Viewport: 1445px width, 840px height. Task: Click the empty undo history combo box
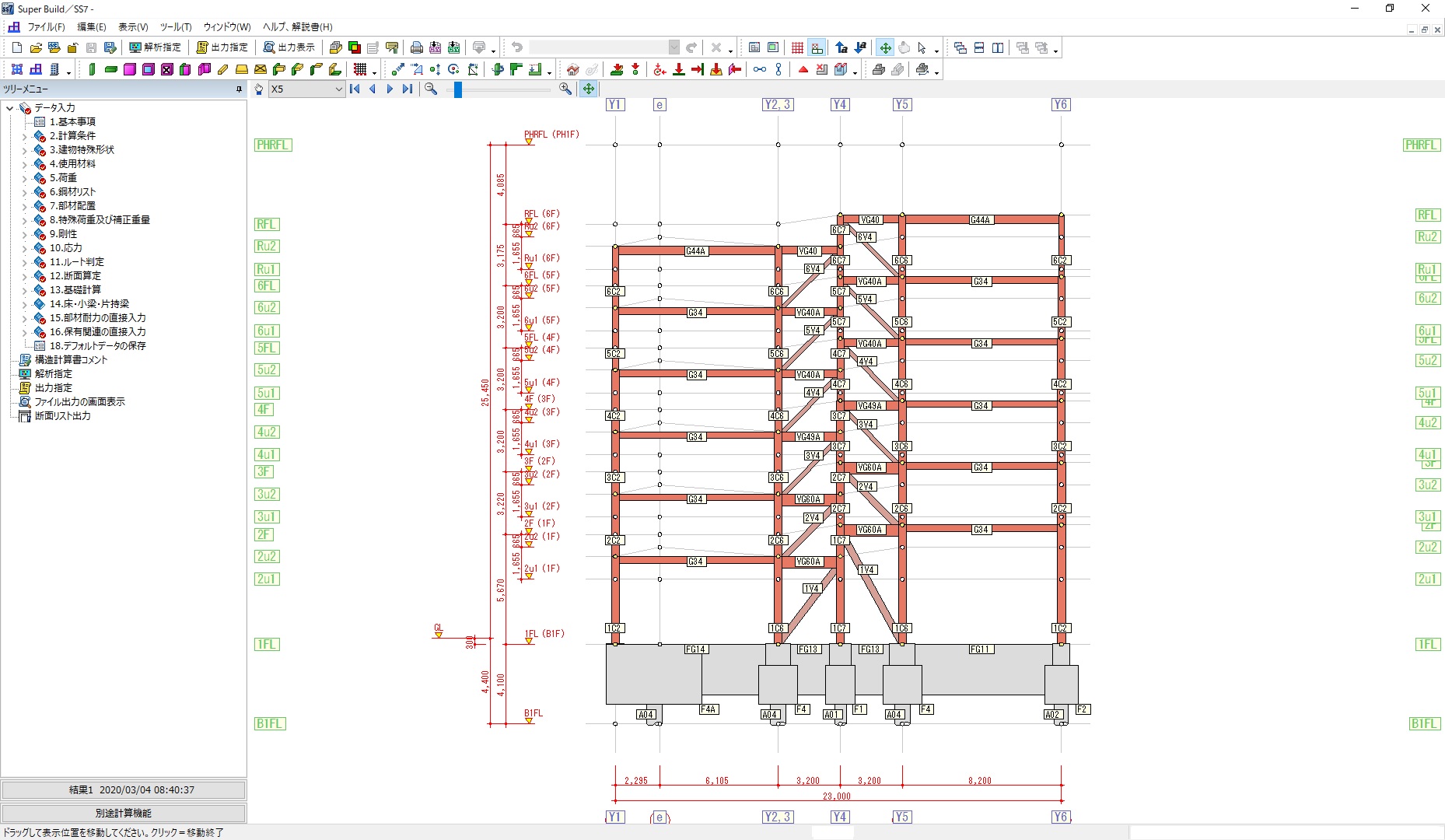click(604, 48)
